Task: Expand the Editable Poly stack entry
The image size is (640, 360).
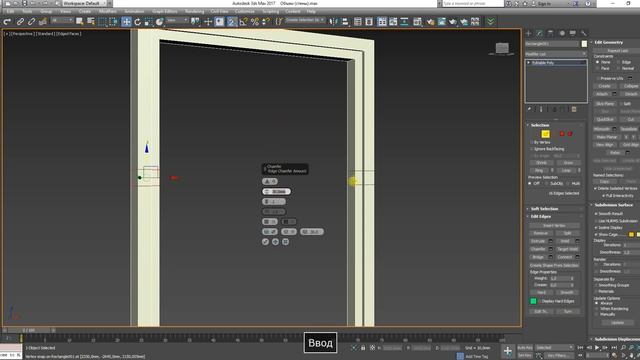Action: pyautogui.click(x=529, y=63)
